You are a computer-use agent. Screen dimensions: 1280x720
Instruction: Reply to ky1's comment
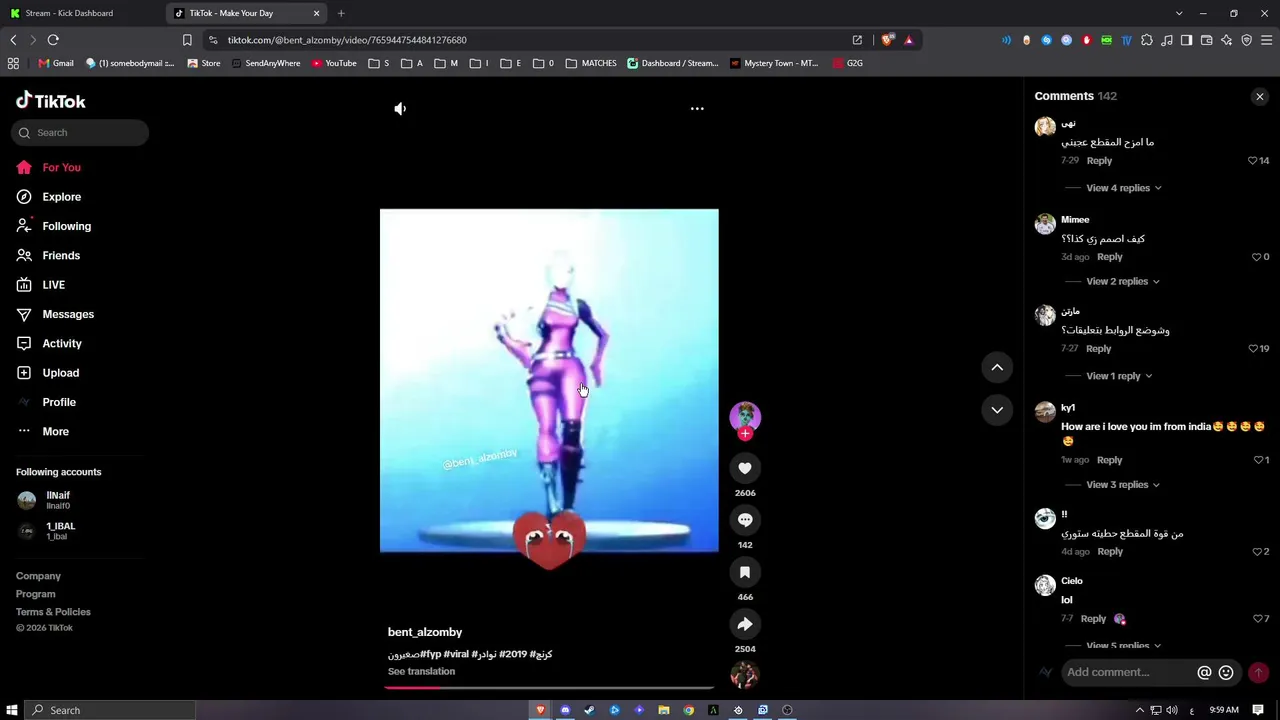[1110, 460]
